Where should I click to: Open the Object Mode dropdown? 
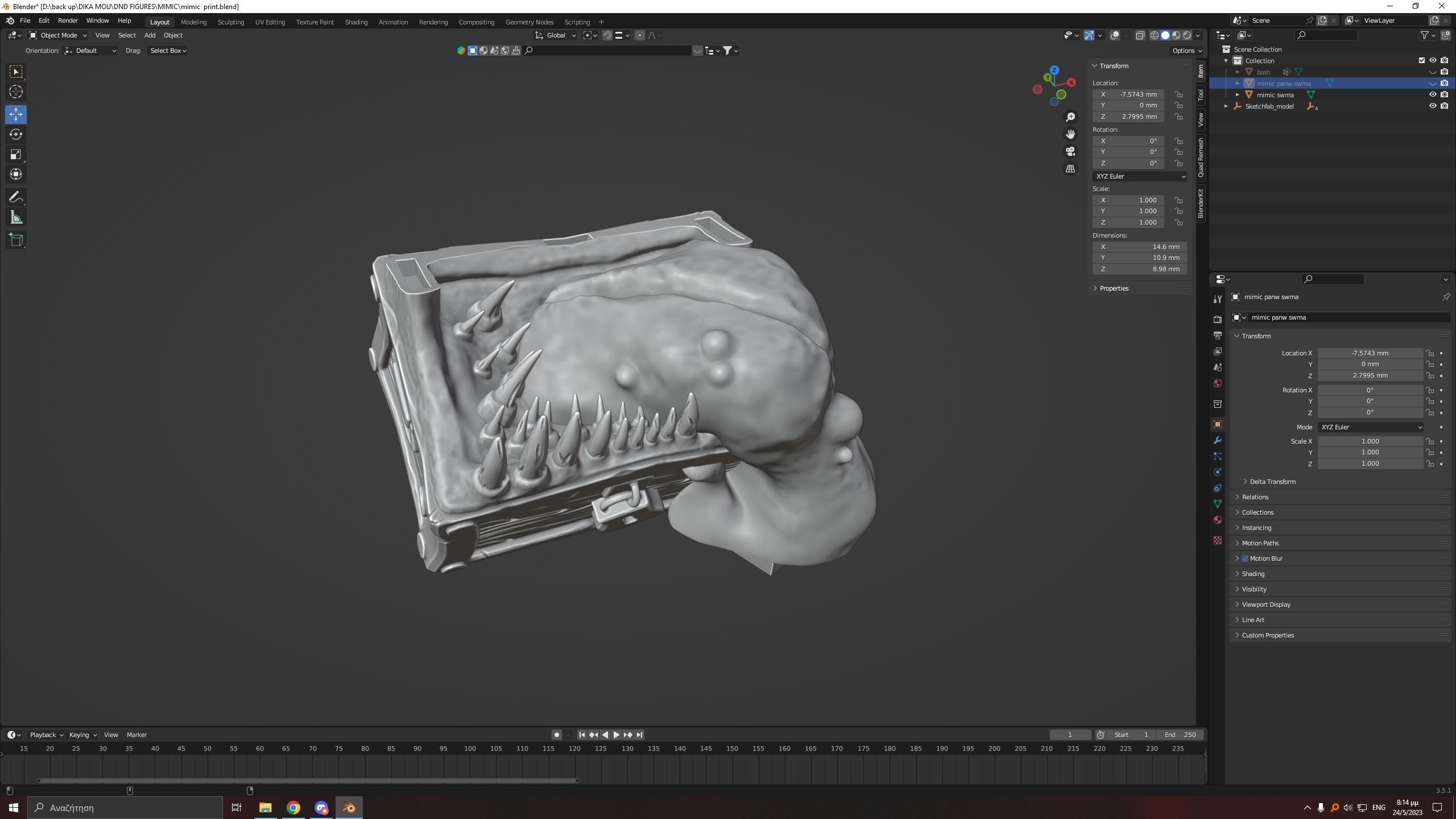57,35
